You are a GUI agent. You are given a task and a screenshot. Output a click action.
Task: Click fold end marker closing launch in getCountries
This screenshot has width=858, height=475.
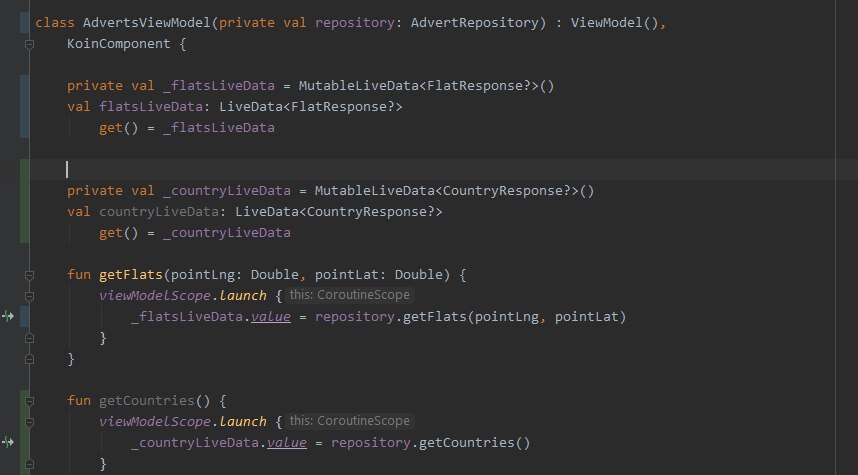click(x=30, y=464)
